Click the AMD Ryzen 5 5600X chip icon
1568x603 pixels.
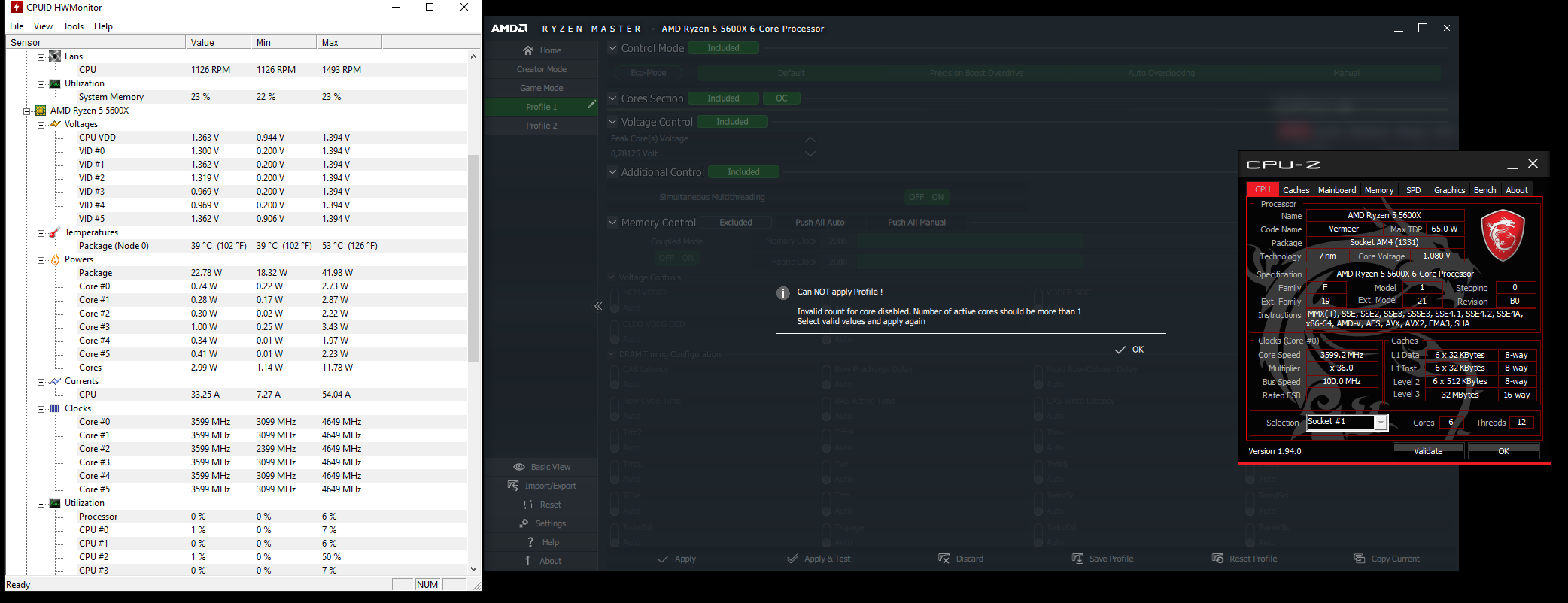point(41,111)
